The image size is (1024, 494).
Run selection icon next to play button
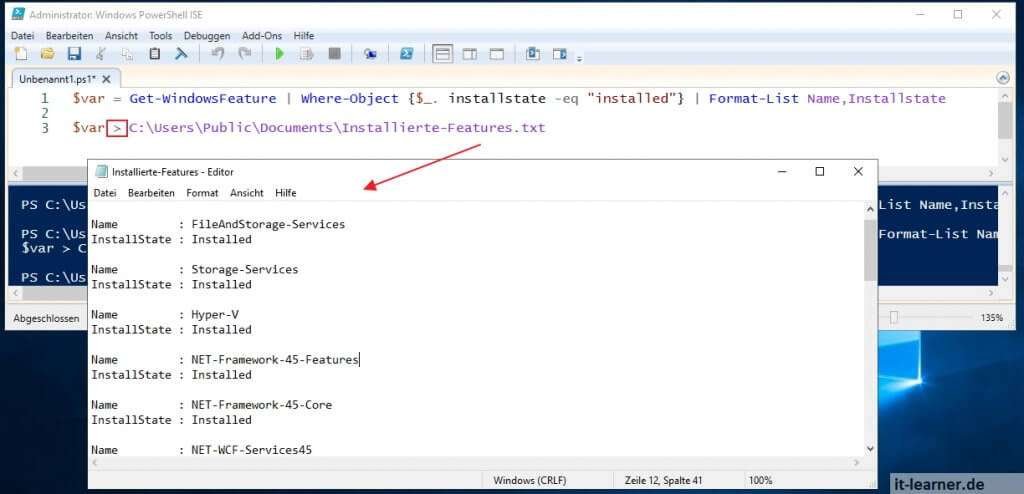click(x=306, y=54)
